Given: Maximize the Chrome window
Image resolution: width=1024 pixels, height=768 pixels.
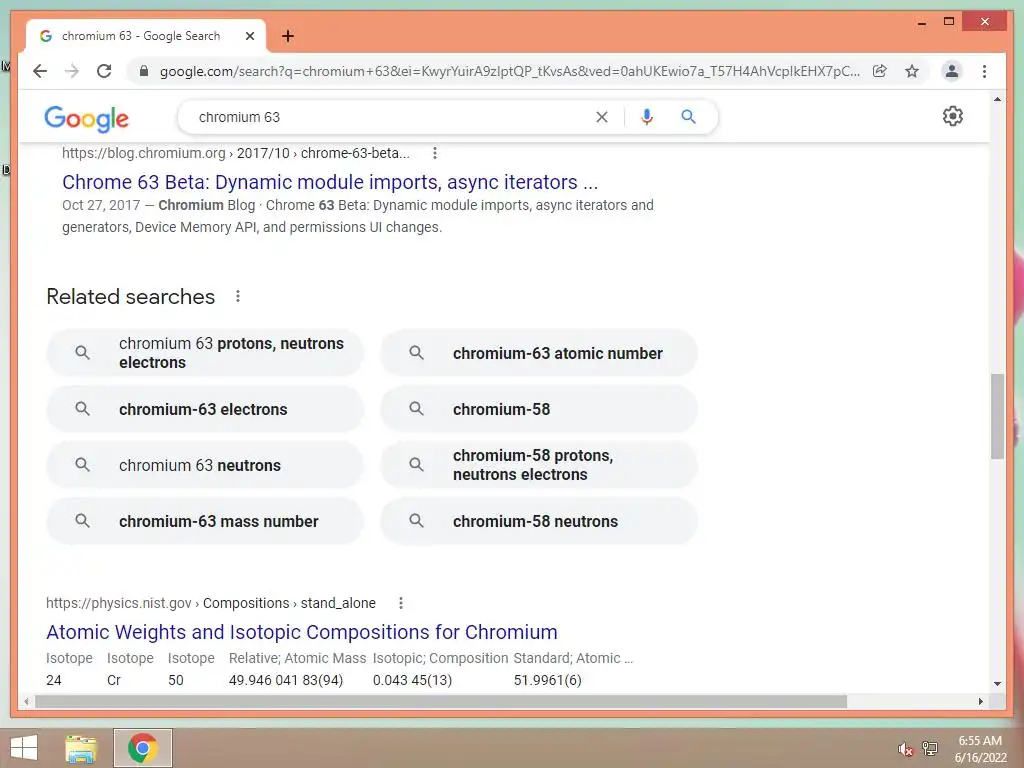Looking at the screenshot, I should (x=949, y=22).
